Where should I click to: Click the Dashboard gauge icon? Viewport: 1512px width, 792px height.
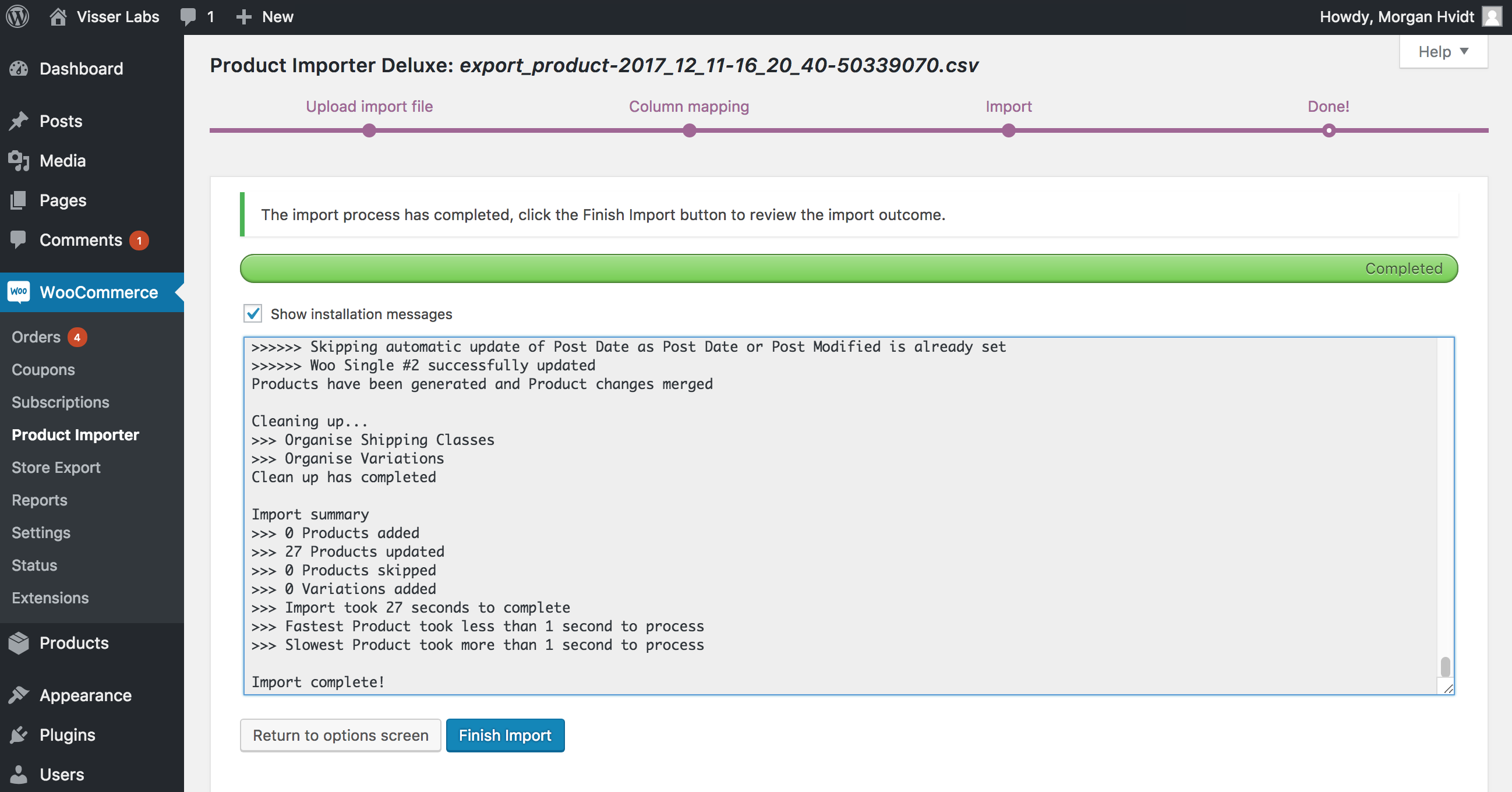[x=19, y=69]
